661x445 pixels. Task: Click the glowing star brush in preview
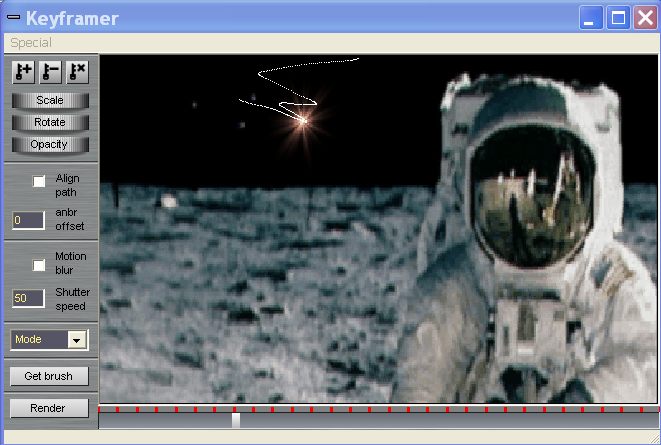click(x=303, y=119)
